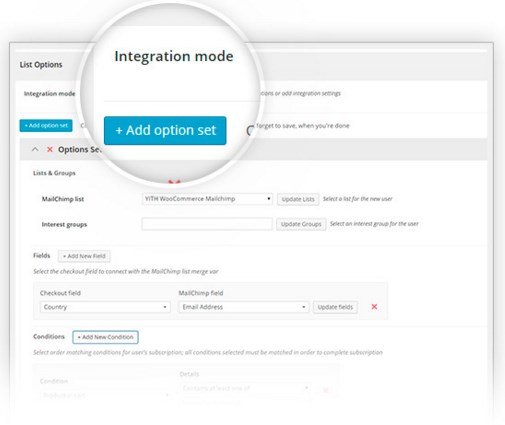Click the 'Lists & Groups' section label
Screen dimensions: 505x425
click(x=54, y=173)
